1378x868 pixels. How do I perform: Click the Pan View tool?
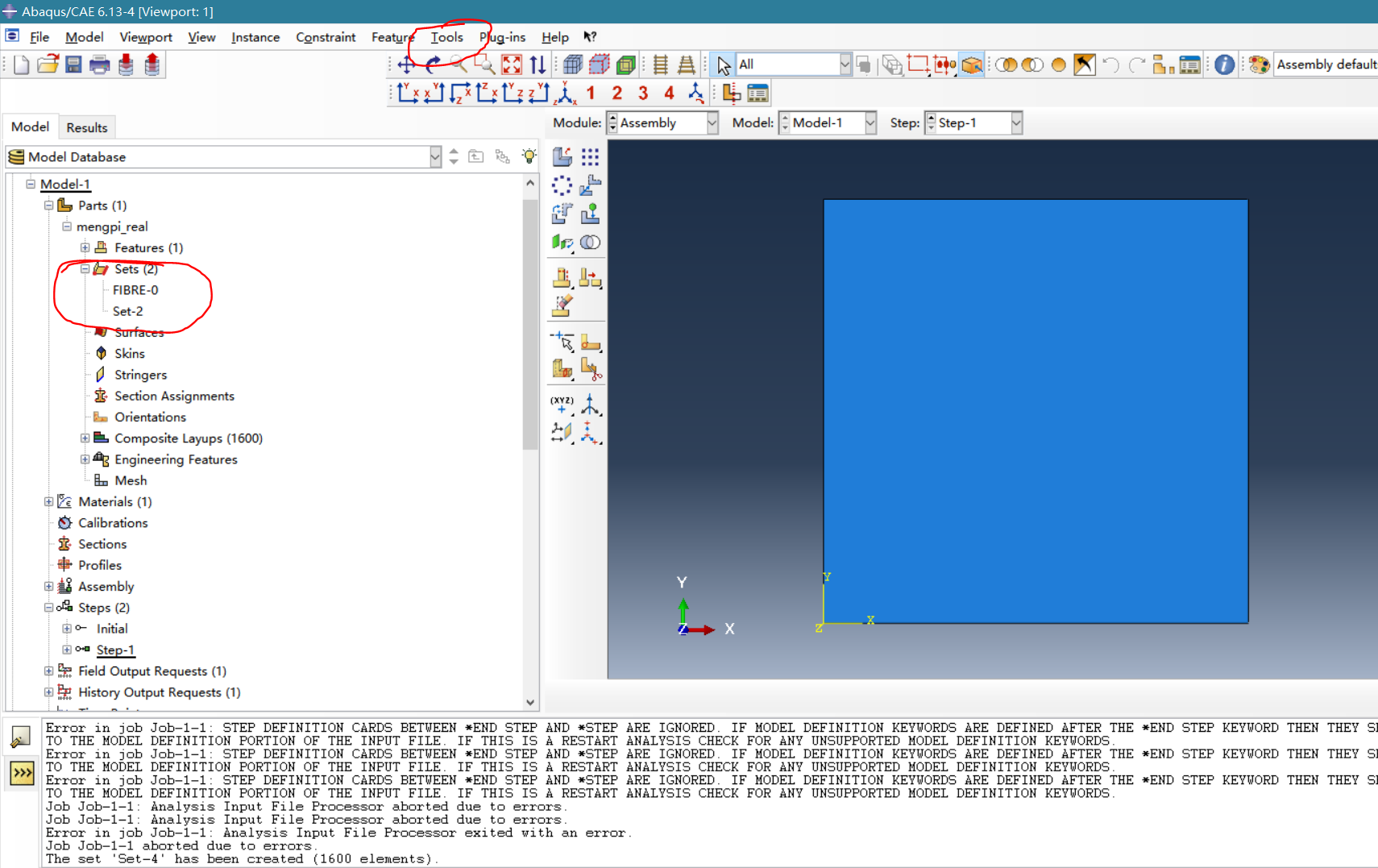click(x=406, y=64)
